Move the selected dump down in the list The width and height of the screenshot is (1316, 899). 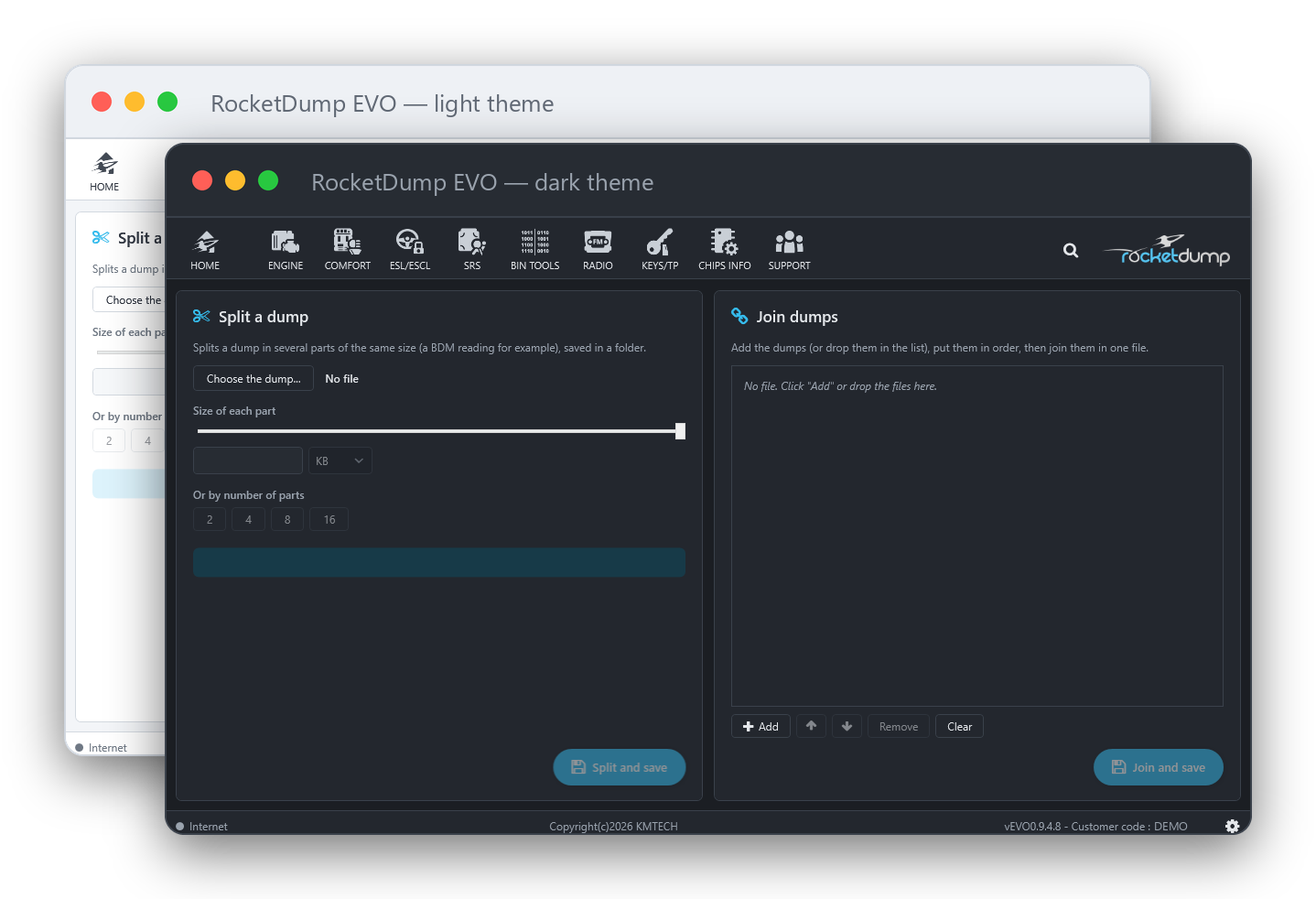(847, 726)
